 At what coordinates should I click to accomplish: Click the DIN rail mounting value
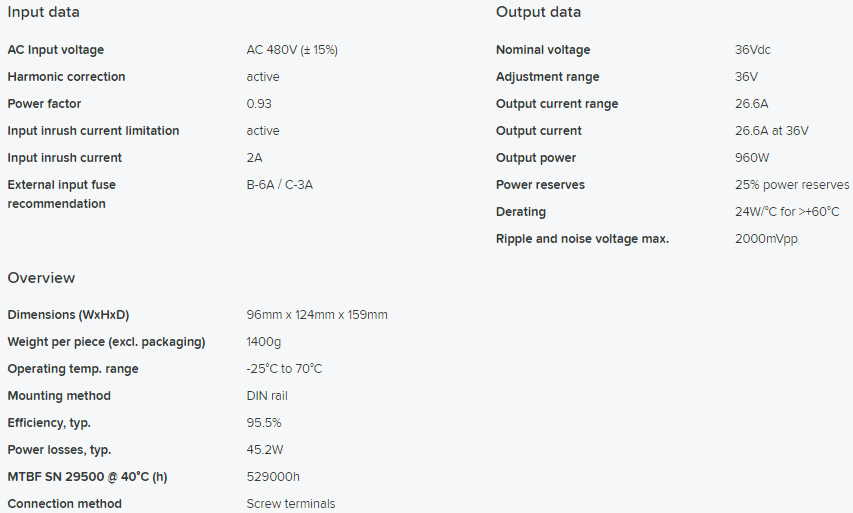(267, 396)
